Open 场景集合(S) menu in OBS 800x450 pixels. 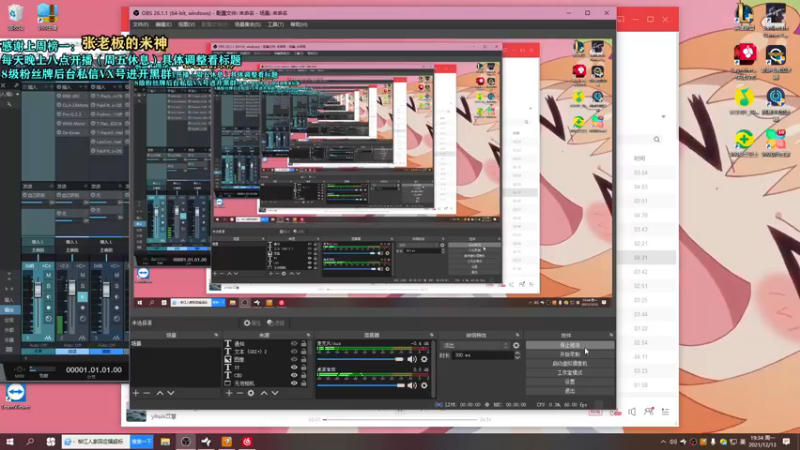pos(247,24)
